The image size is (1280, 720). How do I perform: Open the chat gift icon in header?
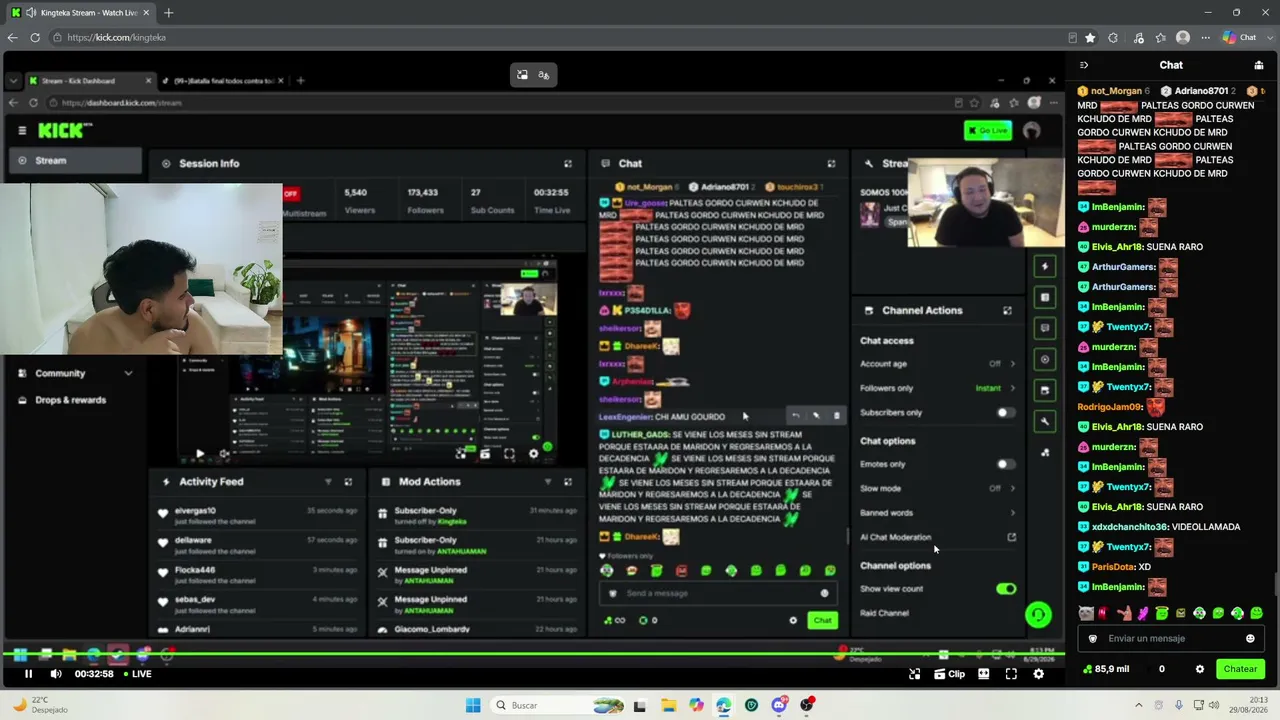point(1258,65)
